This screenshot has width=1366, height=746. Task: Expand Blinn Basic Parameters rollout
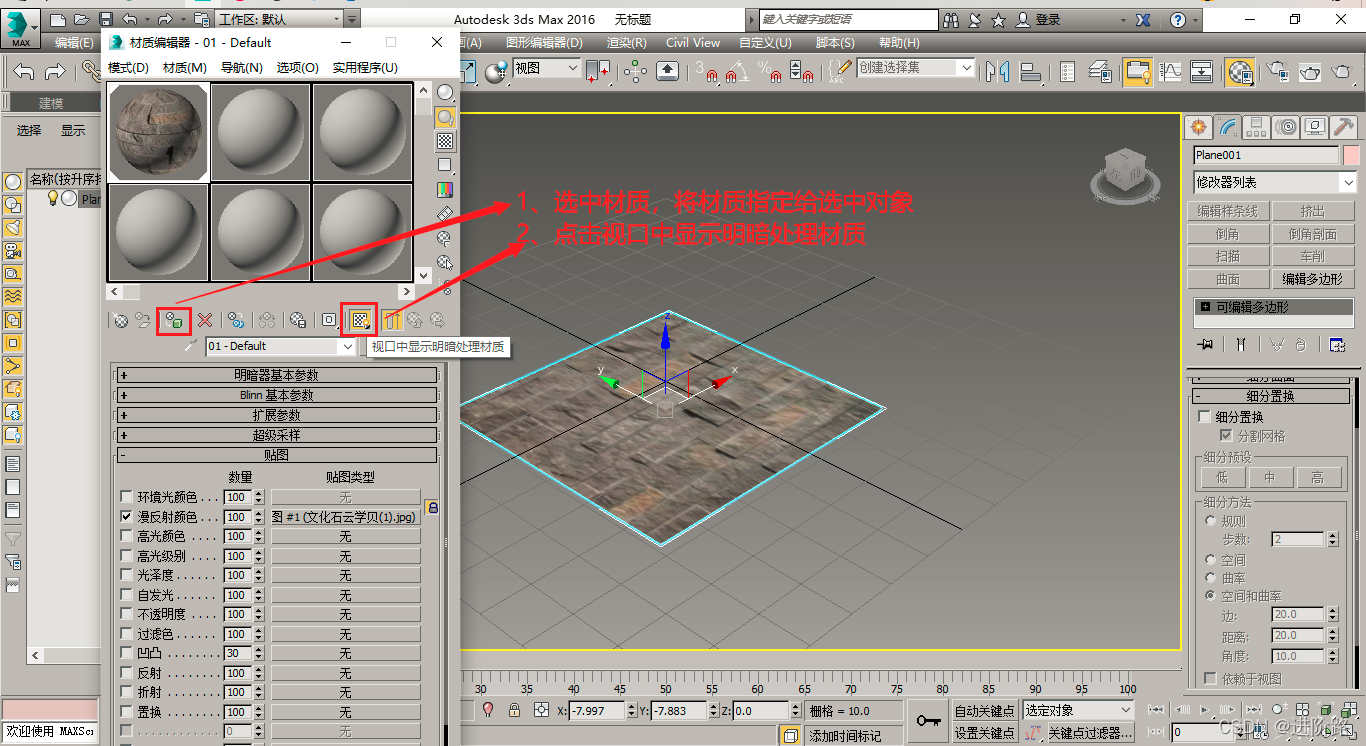coord(277,395)
